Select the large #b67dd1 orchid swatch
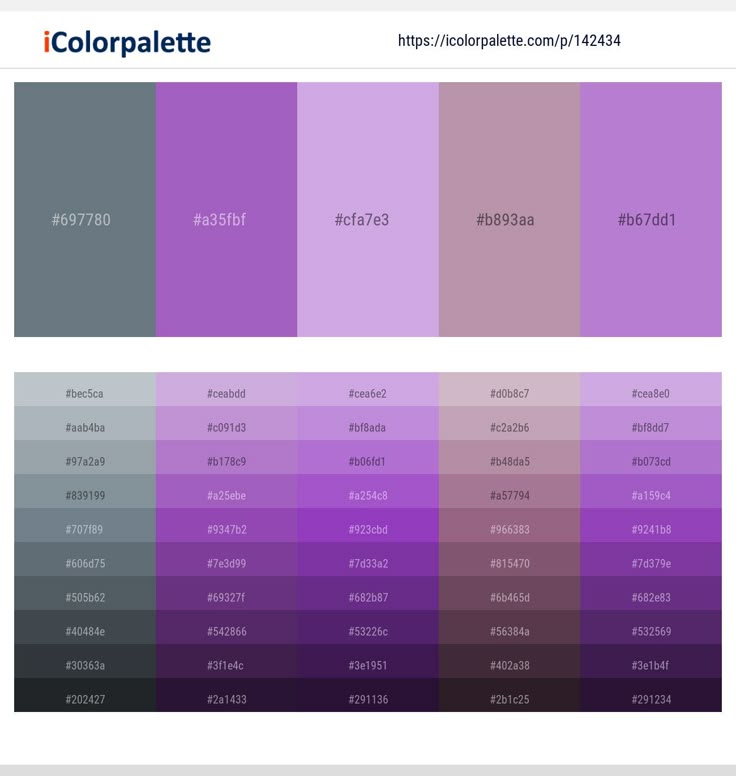 (x=651, y=209)
